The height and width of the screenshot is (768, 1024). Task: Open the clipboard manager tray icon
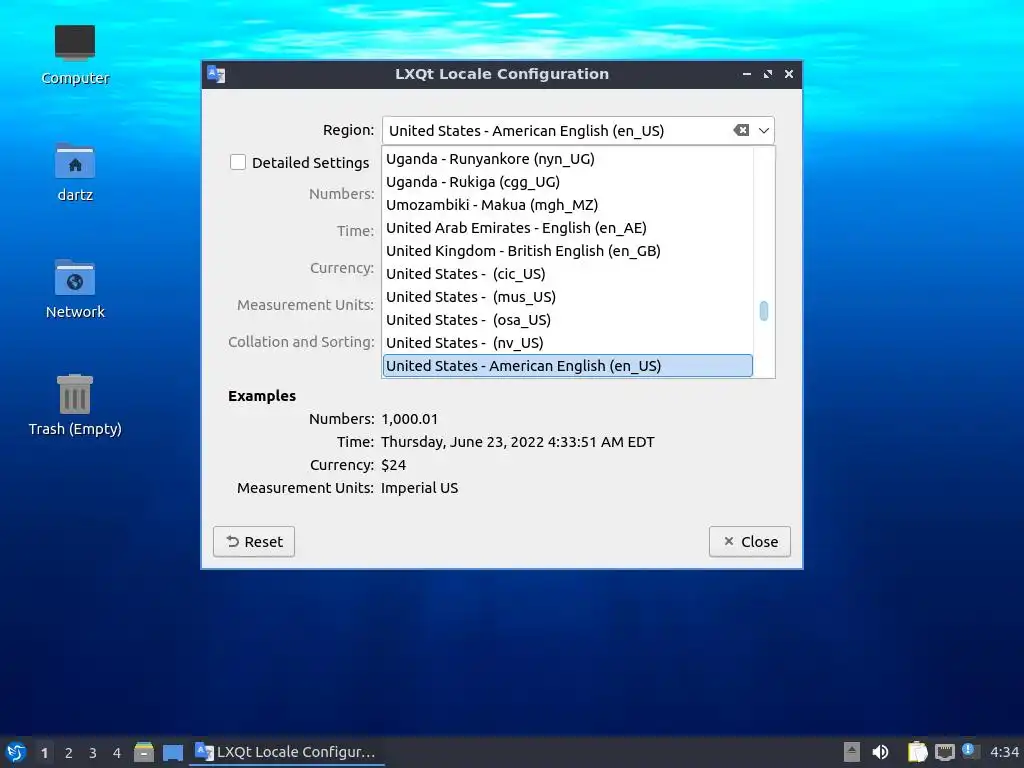(917, 752)
